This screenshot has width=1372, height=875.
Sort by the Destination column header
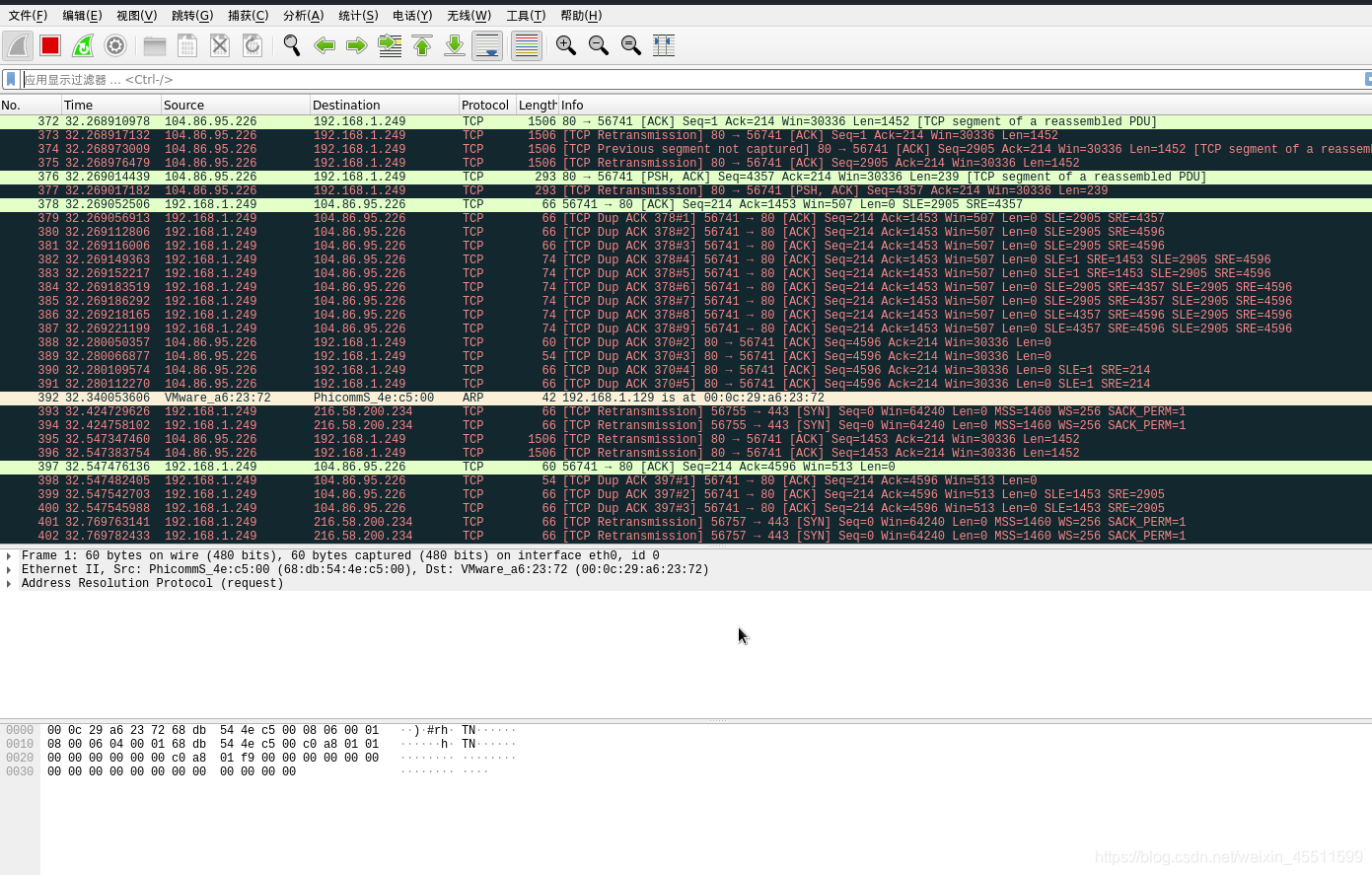(x=384, y=105)
